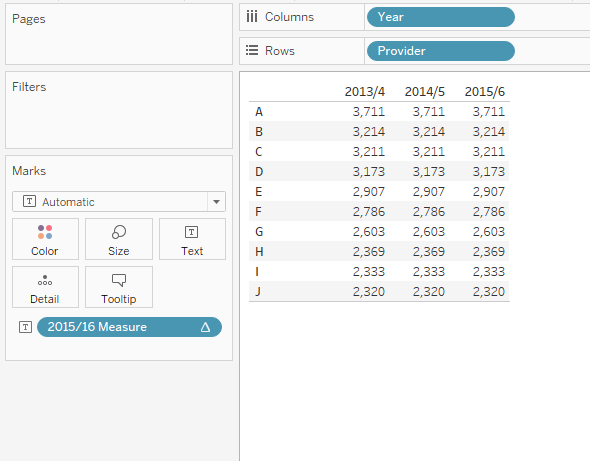Select row header for Provider A
This screenshot has width=590, height=461.
pyautogui.click(x=259, y=112)
